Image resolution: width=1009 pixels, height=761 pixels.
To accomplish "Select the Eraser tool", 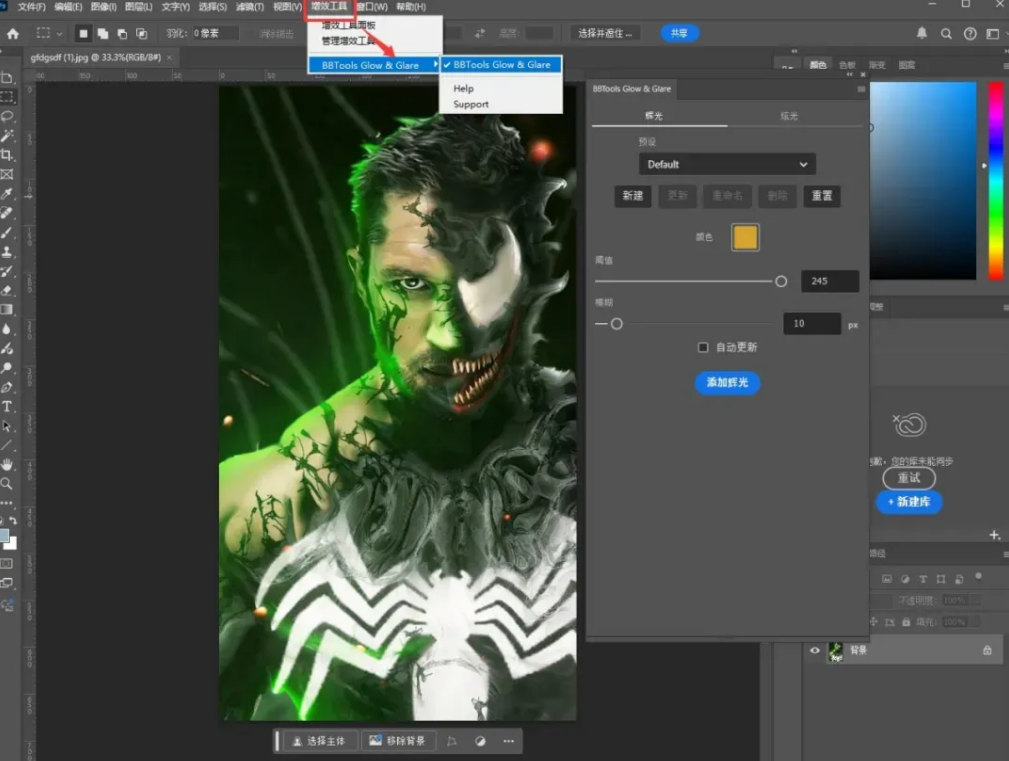I will tap(7, 290).
